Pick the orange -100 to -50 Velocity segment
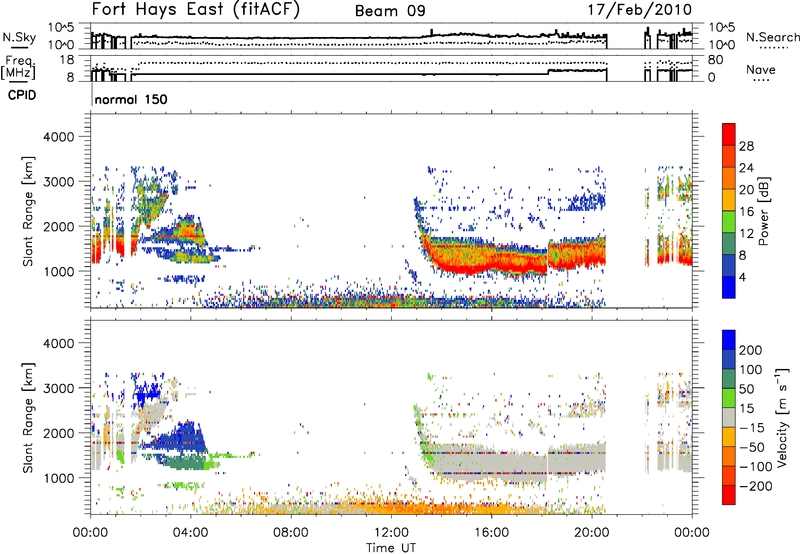The width and height of the screenshot is (800, 554). pos(729,456)
